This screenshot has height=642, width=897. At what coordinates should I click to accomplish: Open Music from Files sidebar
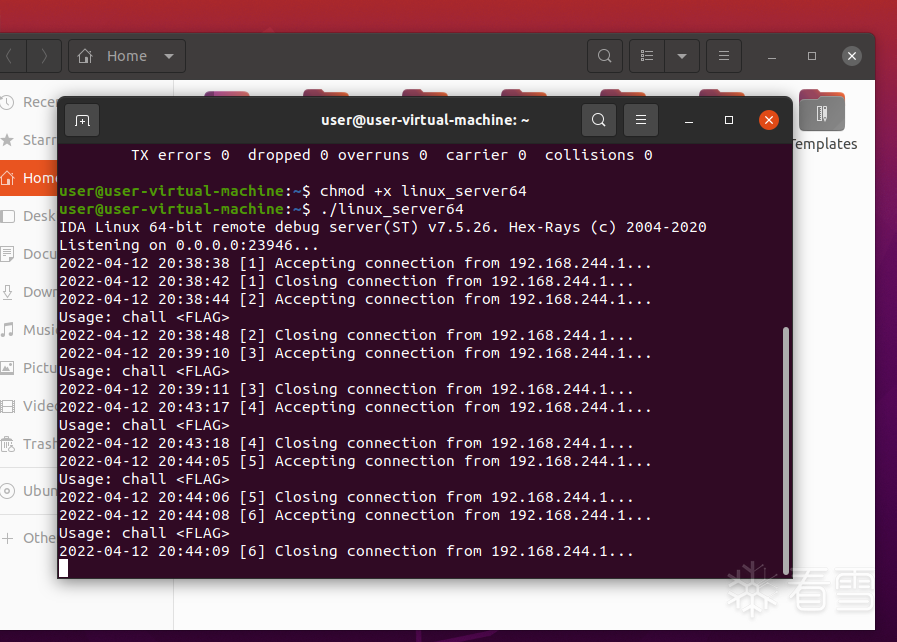29,330
